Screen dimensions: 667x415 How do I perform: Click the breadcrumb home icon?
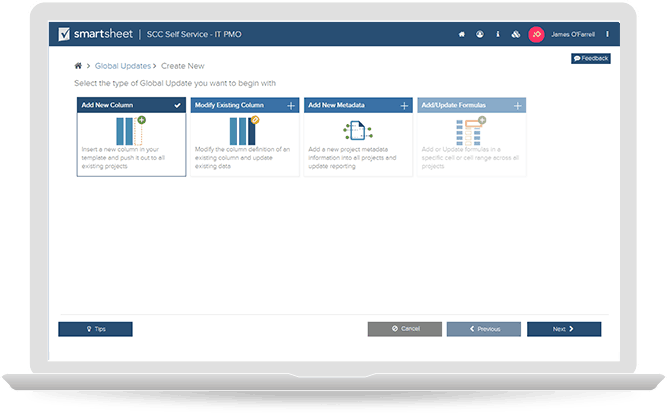pos(78,66)
